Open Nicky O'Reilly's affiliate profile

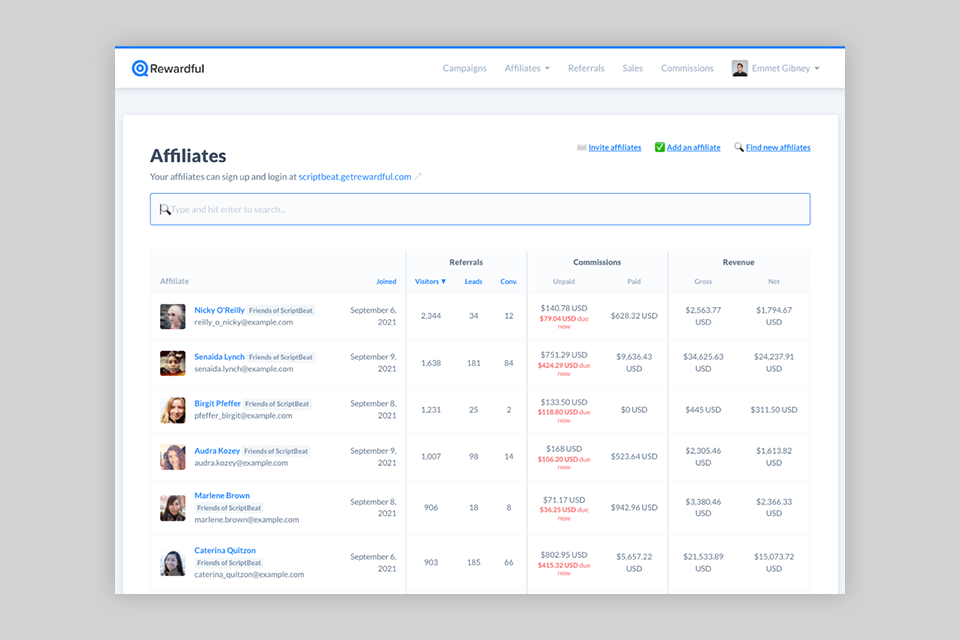click(x=219, y=310)
